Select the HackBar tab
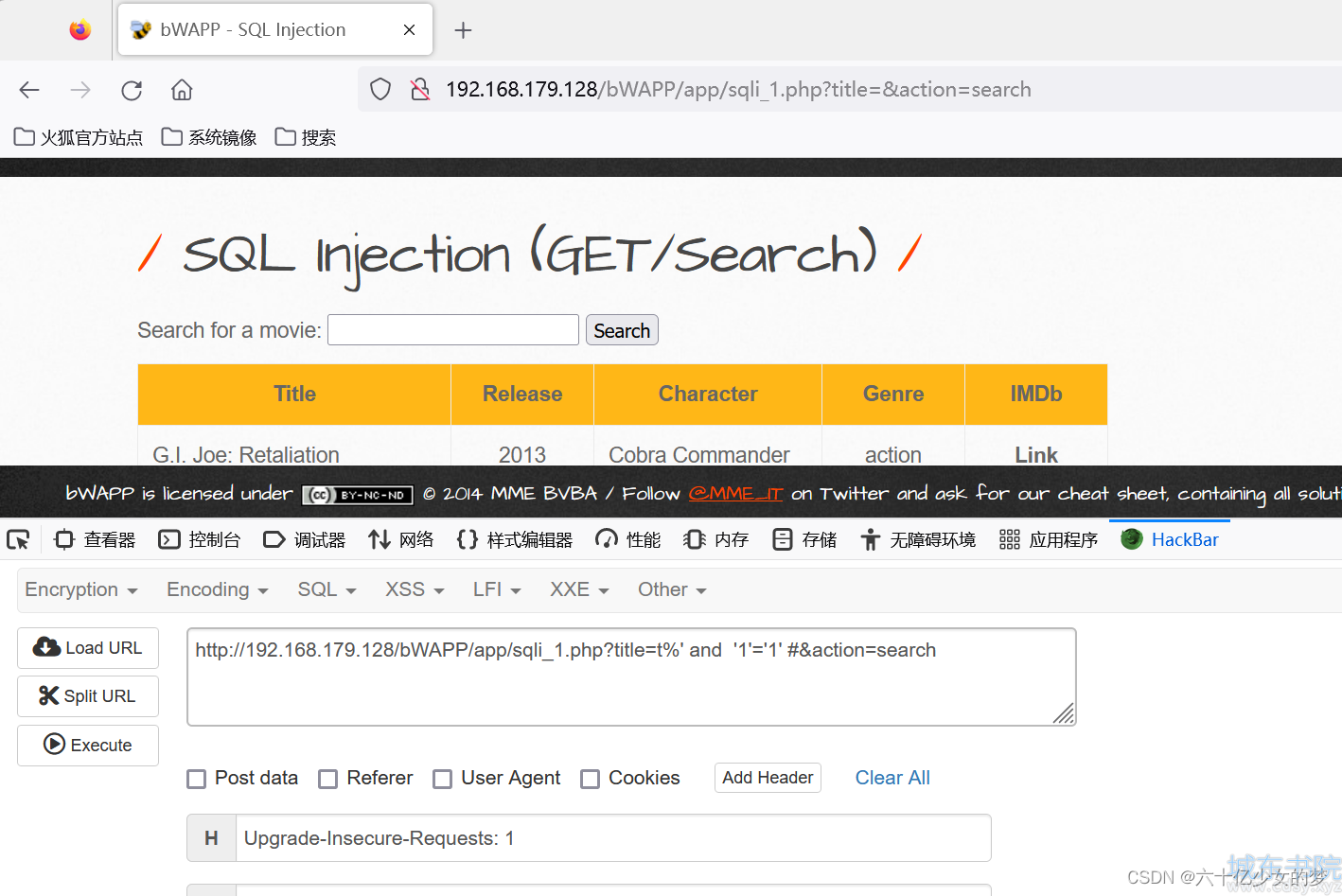The image size is (1342, 896). coord(1170,539)
